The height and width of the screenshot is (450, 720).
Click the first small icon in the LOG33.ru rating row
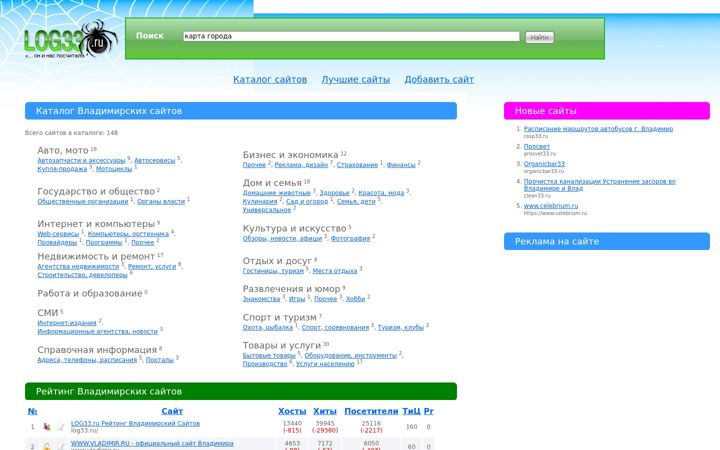47,427
